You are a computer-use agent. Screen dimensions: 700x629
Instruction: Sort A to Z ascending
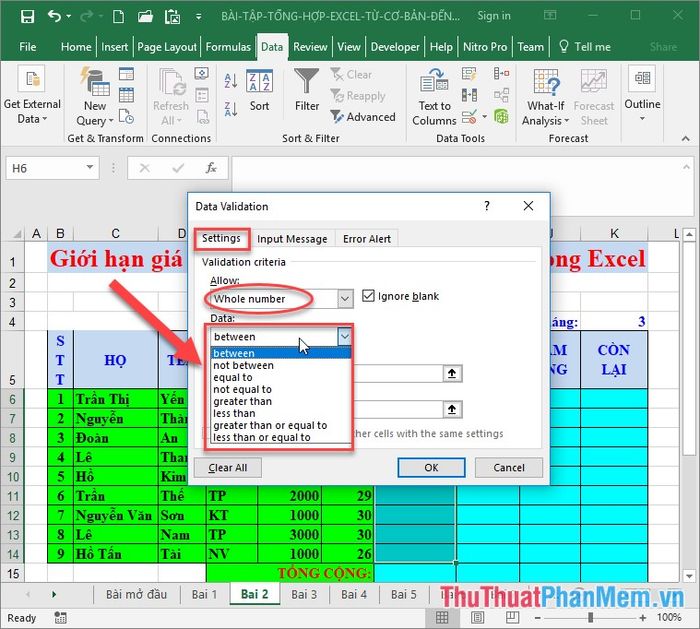pyautogui.click(x=231, y=81)
